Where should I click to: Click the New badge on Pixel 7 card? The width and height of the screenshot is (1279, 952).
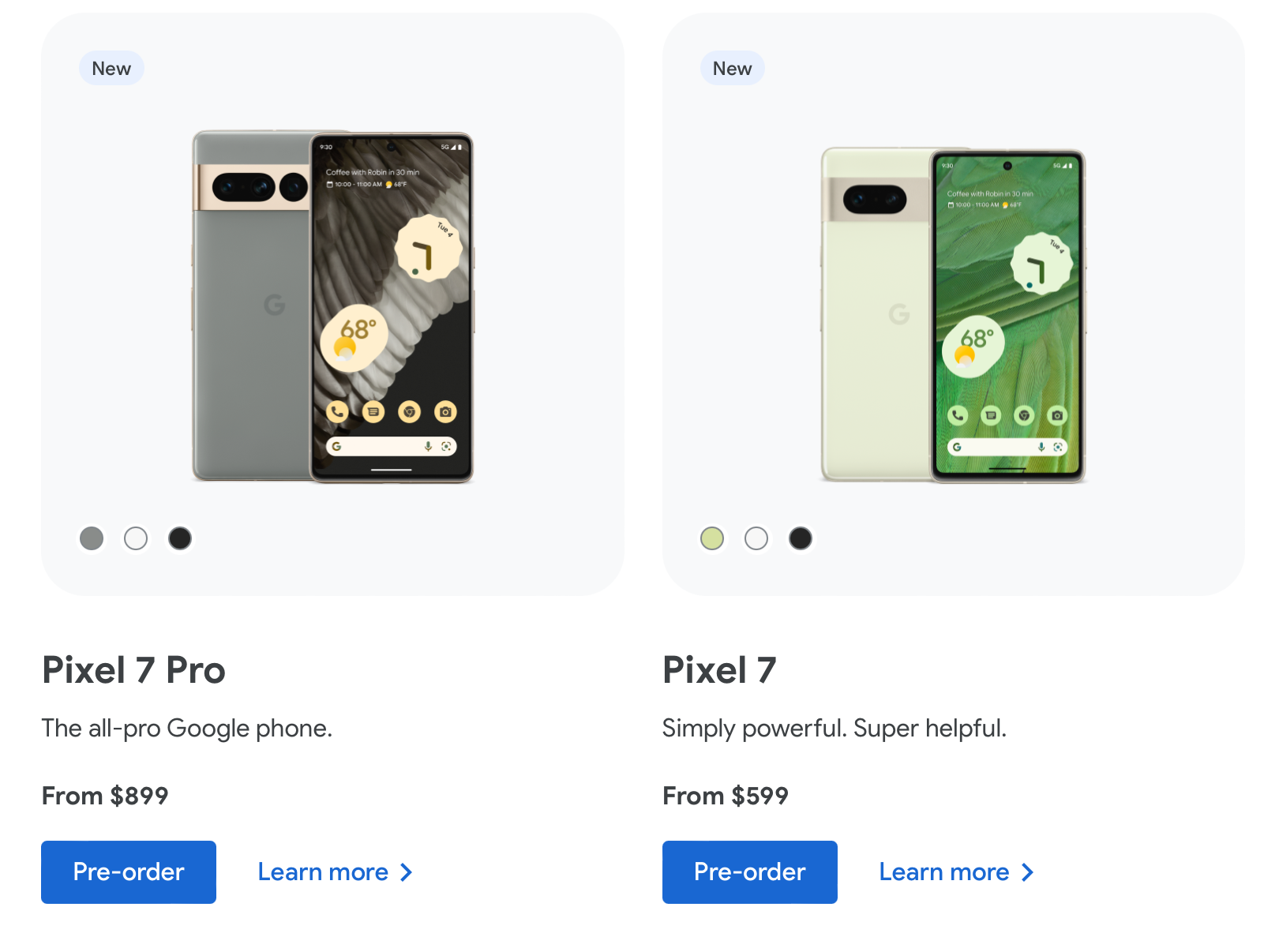click(x=732, y=69)
